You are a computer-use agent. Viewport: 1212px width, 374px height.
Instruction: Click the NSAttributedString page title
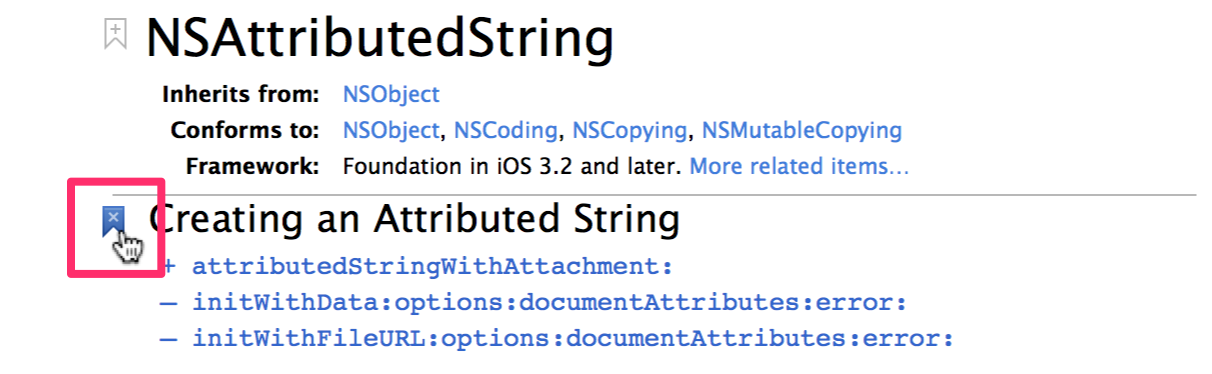(x=379, y=39)
